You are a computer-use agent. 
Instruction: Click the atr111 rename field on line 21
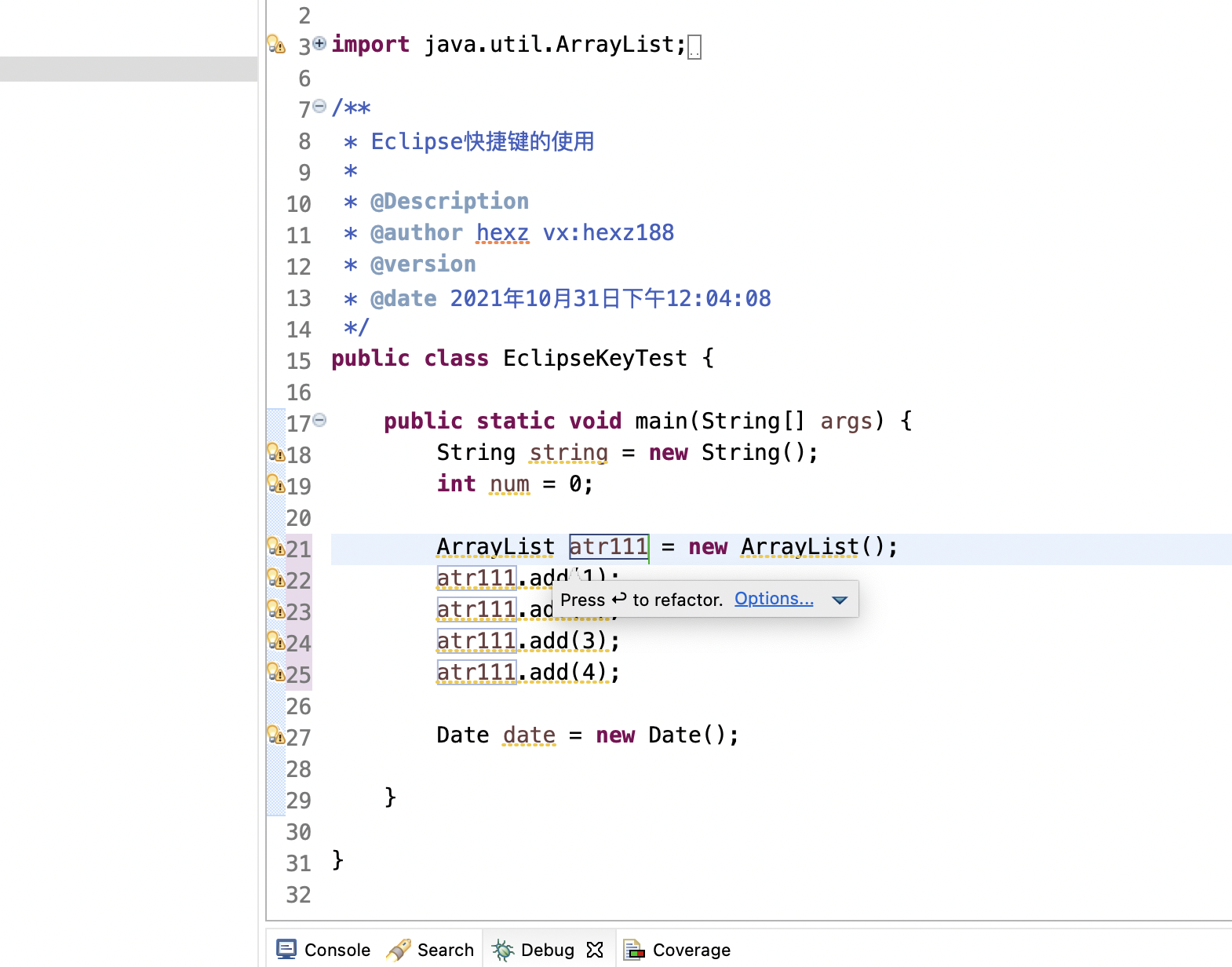pyautogui.click(x=608, y=546)
